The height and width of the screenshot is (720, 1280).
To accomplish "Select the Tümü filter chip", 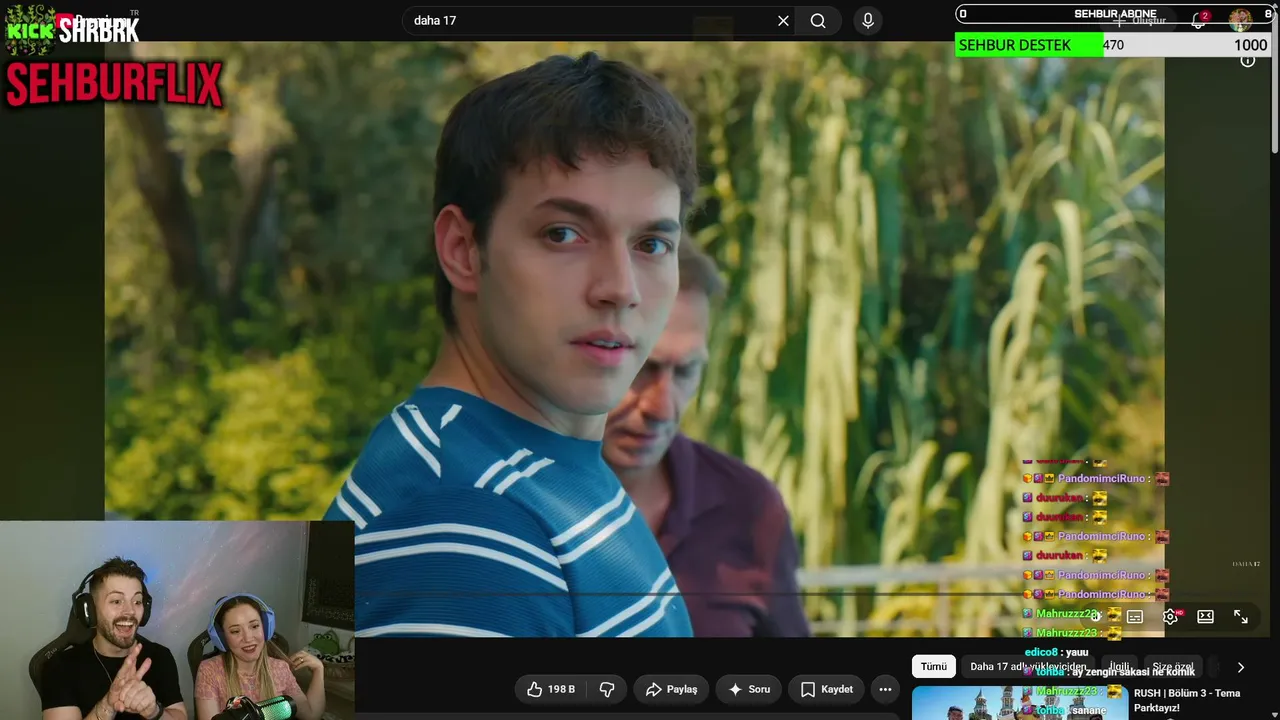I will coord(933,667).
